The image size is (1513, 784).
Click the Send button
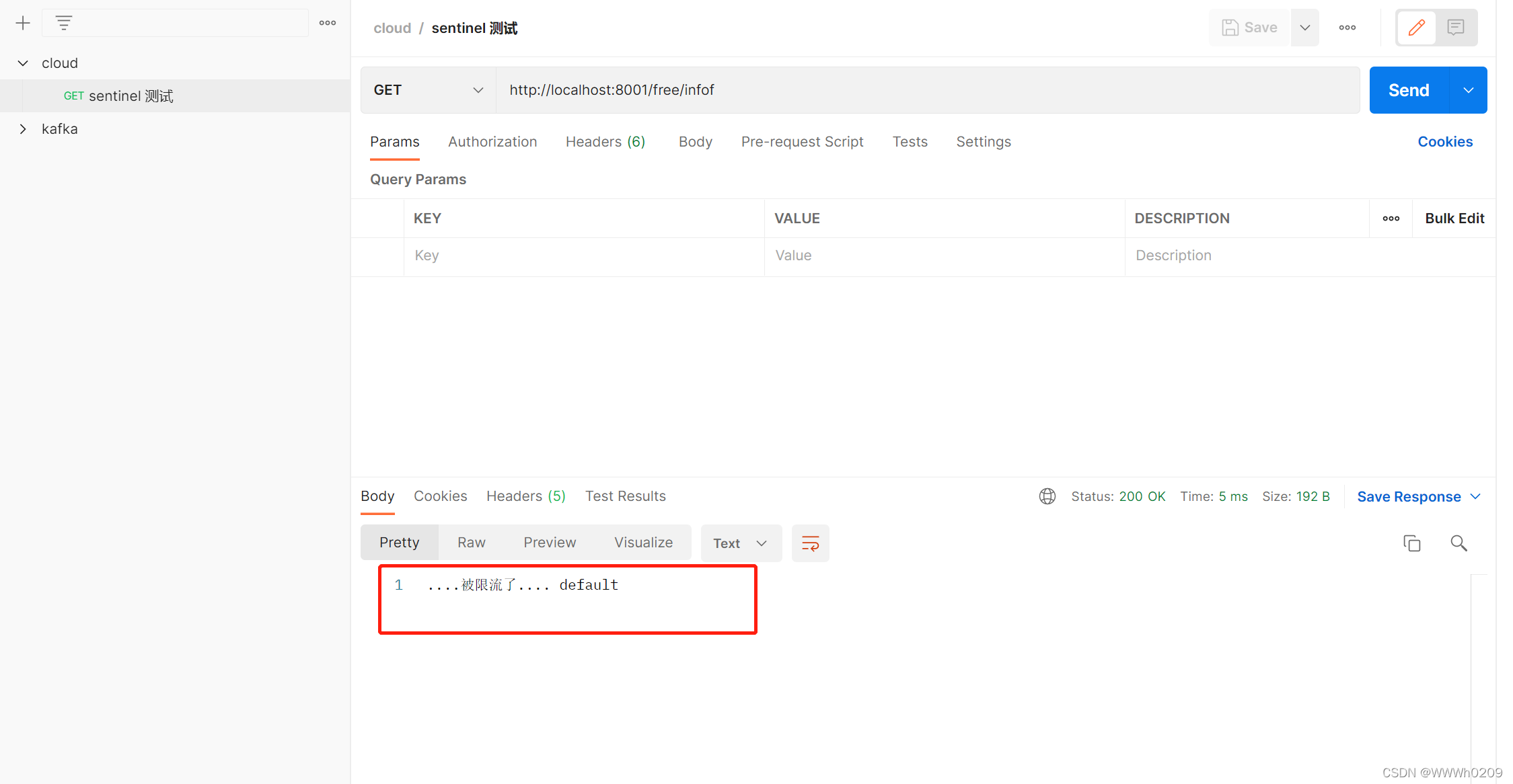click(x=1408, y=90)
